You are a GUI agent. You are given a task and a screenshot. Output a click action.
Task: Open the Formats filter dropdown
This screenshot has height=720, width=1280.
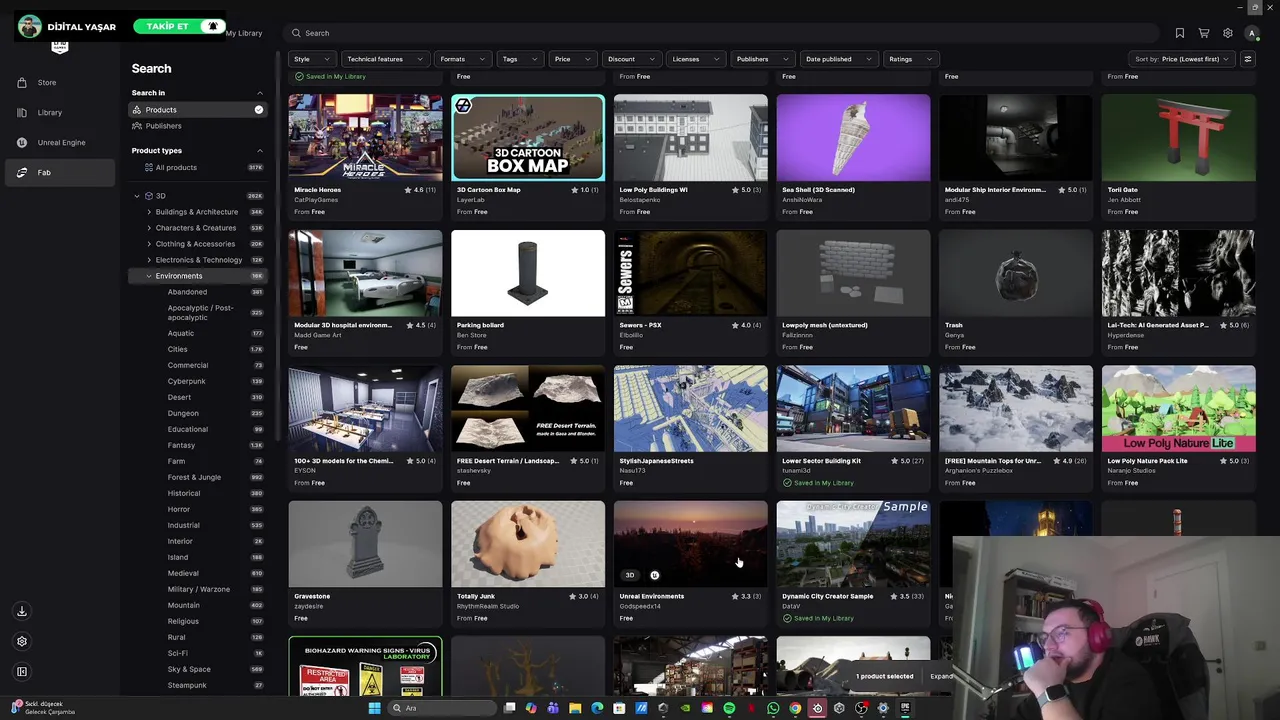point(463,59)
